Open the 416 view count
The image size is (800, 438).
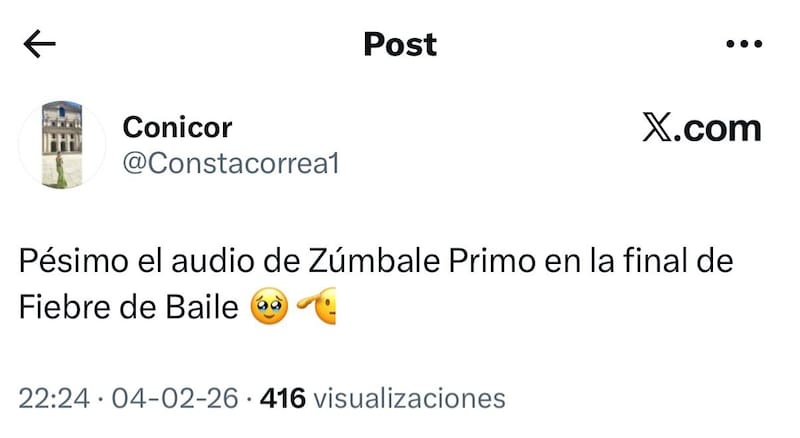click(283, 398)
